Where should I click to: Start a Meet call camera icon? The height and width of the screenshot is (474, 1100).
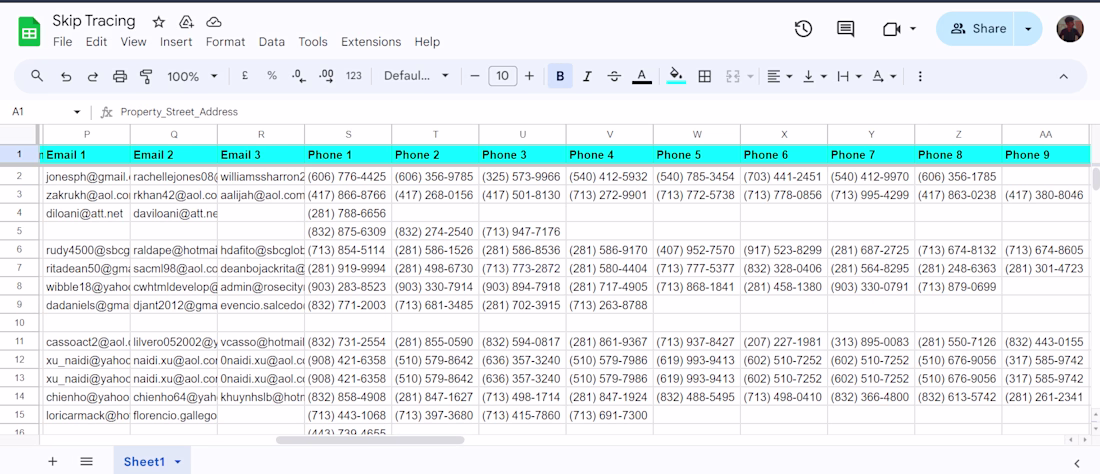point(891,29)
